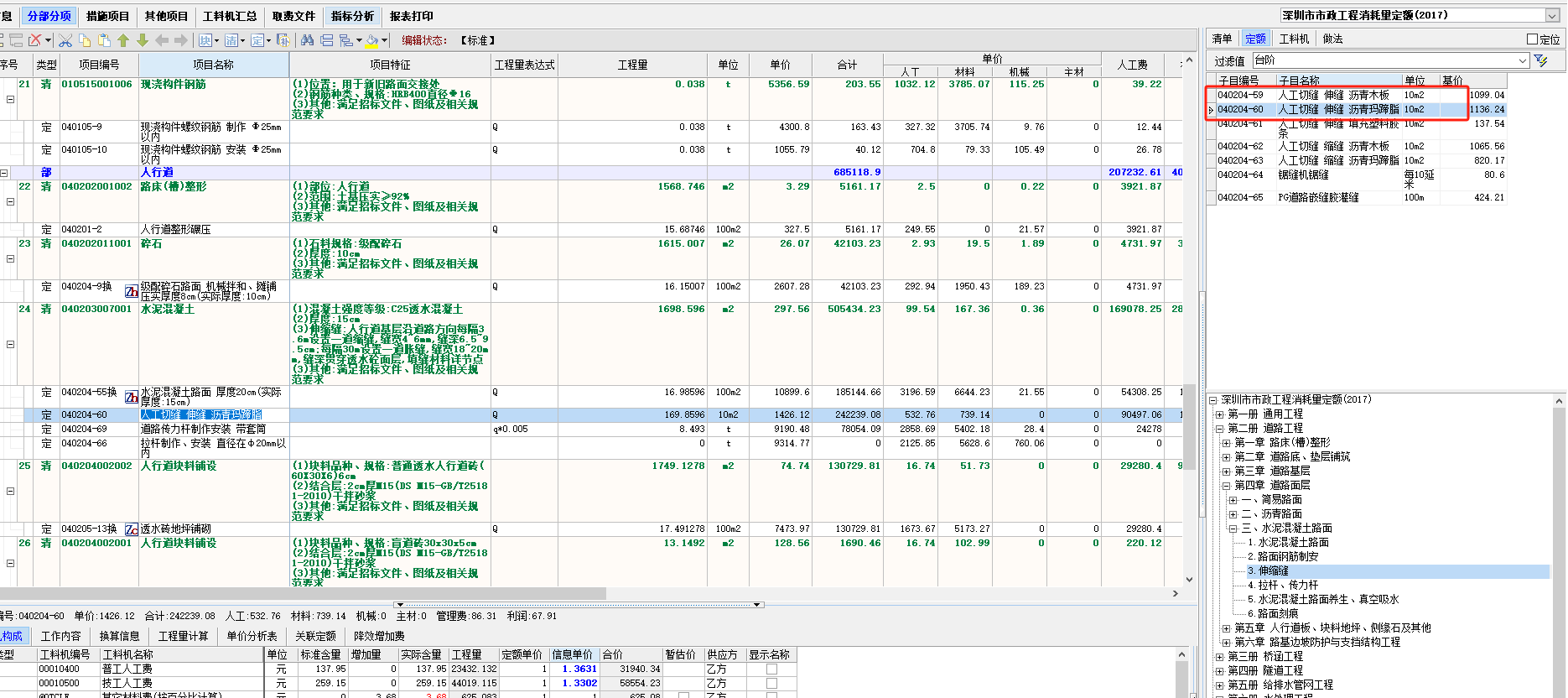Click the paint bucket fill color icon

coord(371,40)
